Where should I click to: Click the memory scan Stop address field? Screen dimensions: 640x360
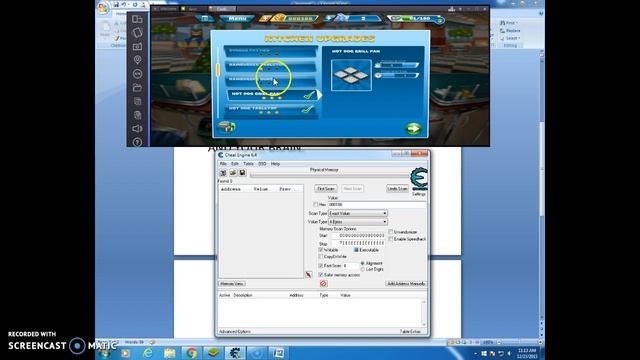point(359,243)
